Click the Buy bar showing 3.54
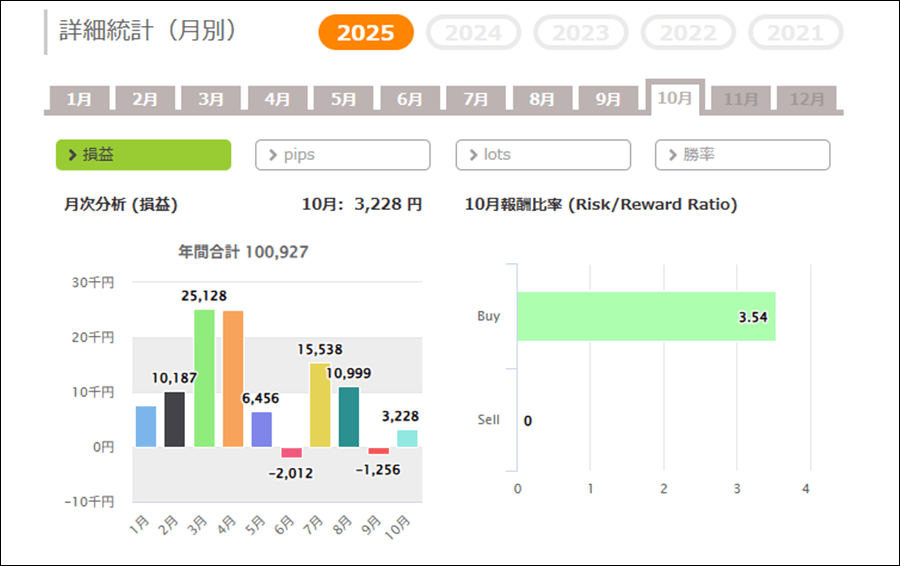Viewport: 900px width, 566px height. pyautogui.click(x=646, y=317)
